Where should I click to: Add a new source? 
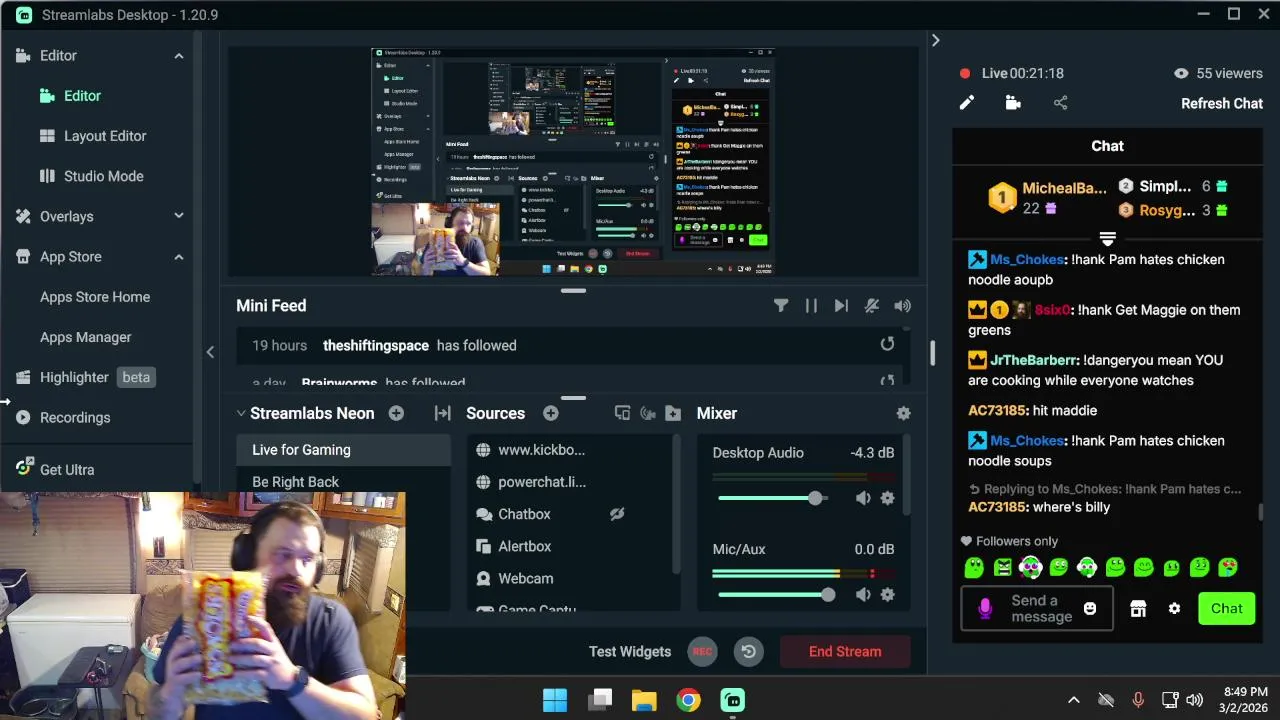[x=551, y=413]
